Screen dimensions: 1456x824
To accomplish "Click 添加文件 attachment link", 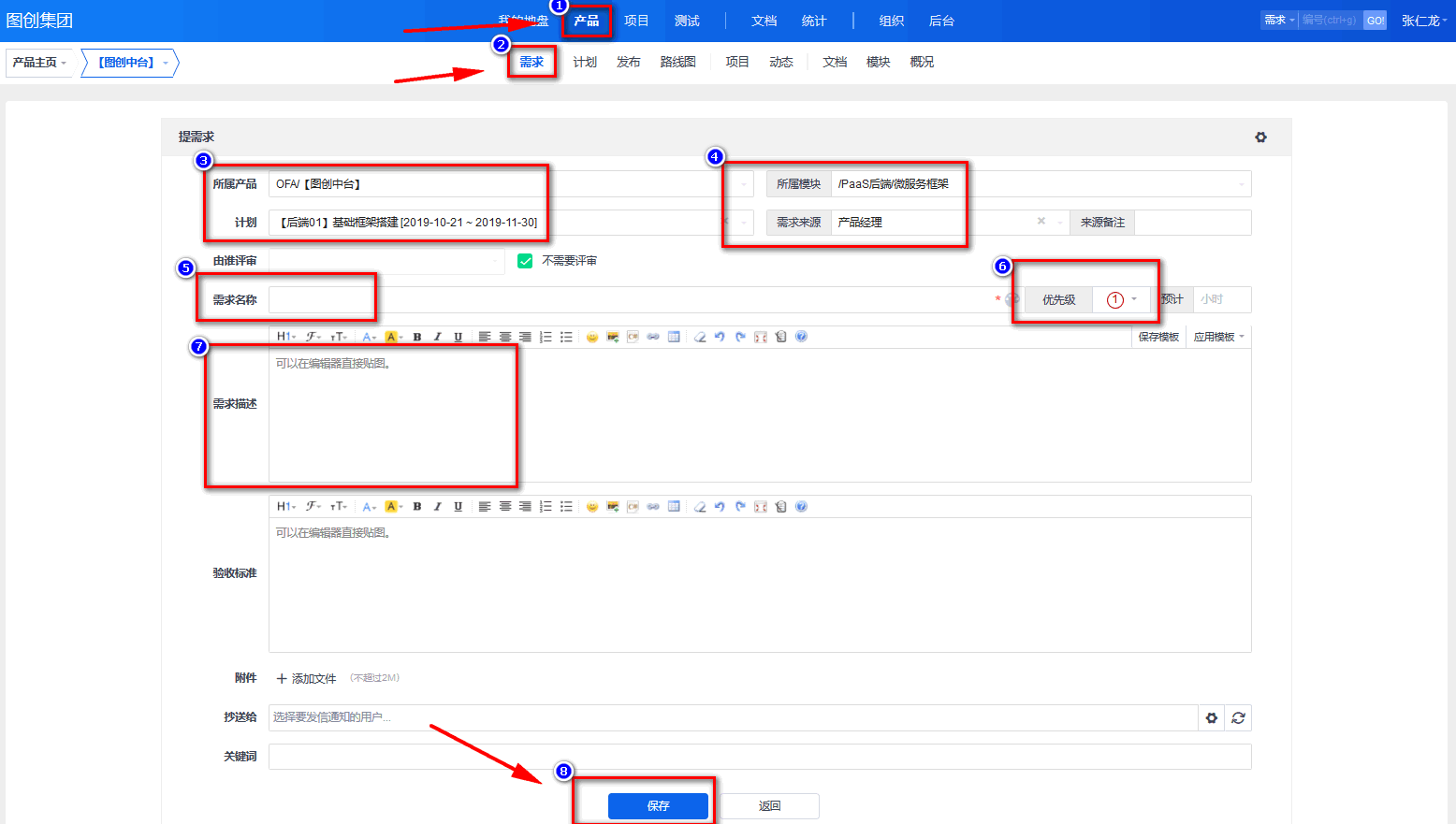I will pyautogui.click(x=306, y=679).
